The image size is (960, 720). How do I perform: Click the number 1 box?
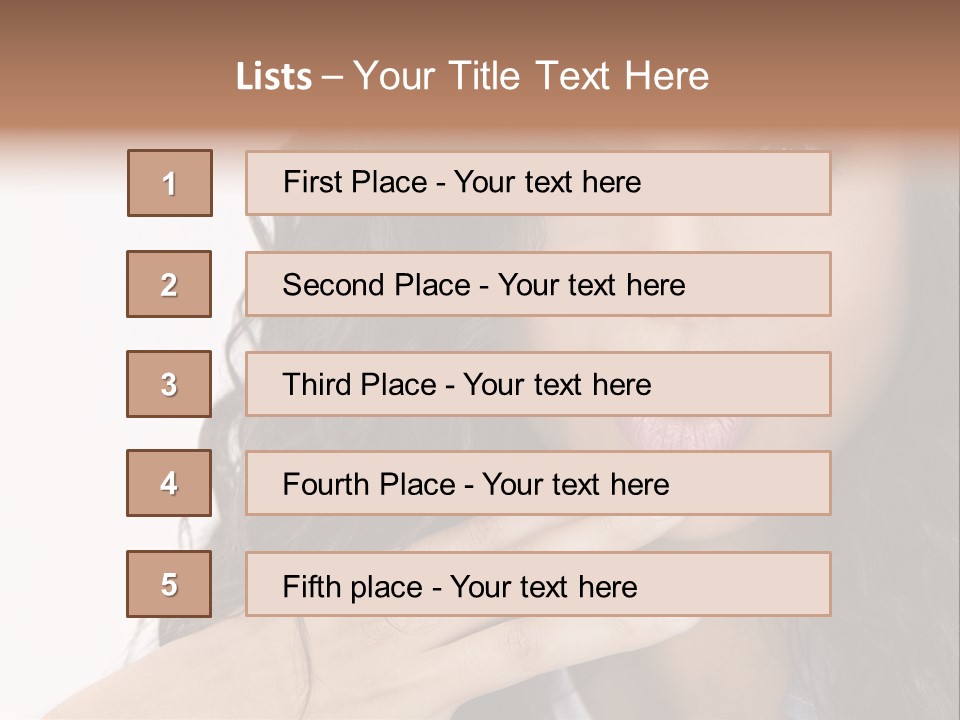pyautogui.click(x=170, y=183)
